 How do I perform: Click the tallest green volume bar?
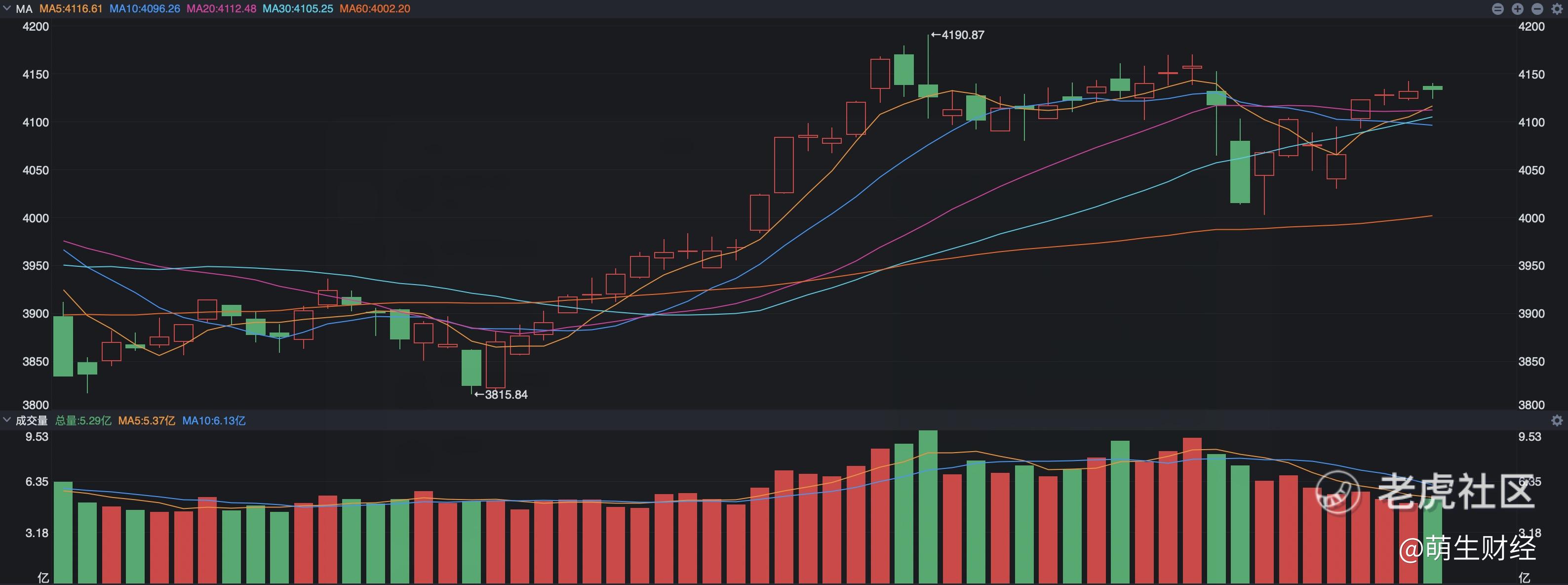tap(928, 506)
